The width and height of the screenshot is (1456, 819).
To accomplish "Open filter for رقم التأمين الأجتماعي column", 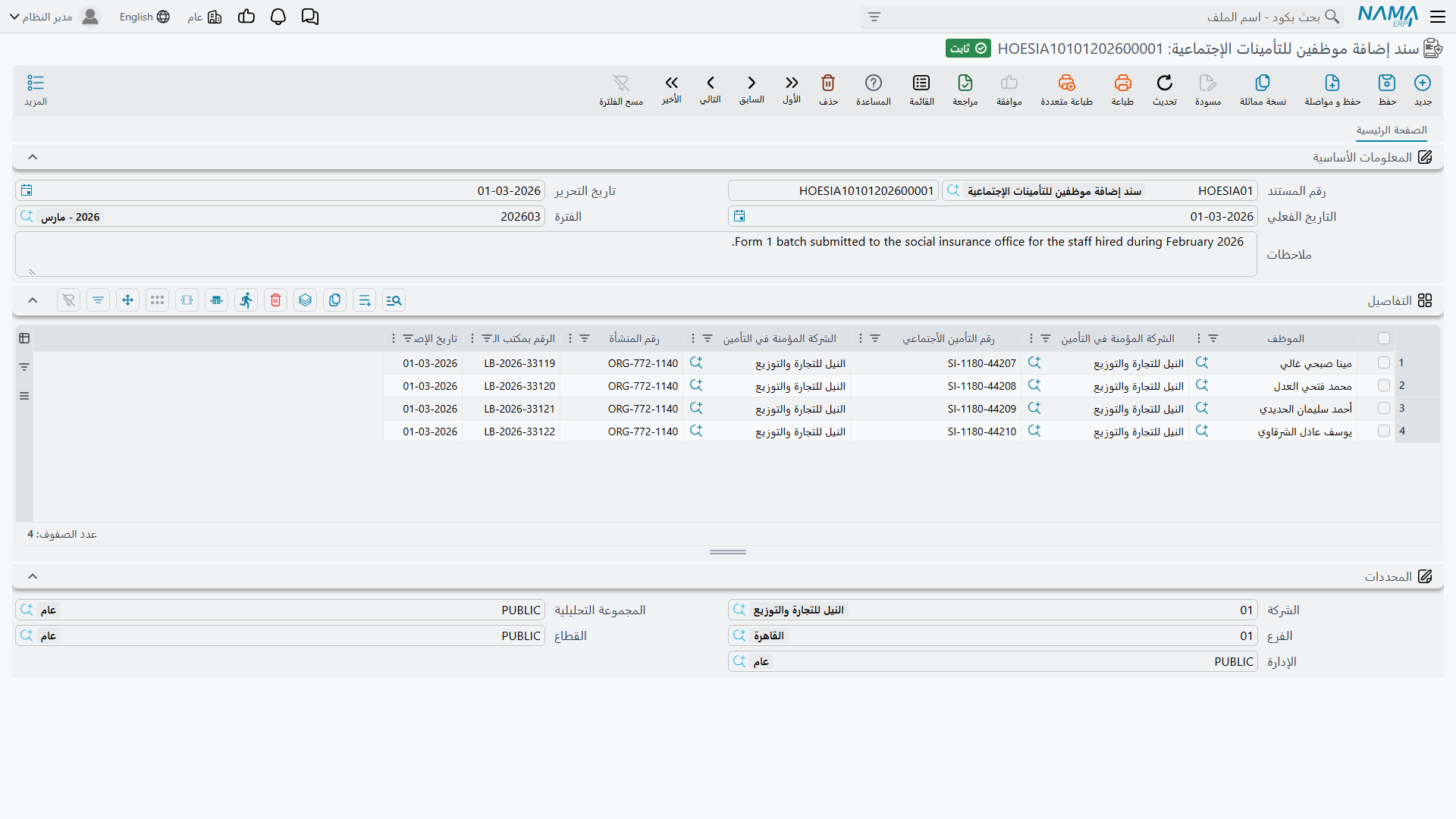I will click(x=875, y=338).
